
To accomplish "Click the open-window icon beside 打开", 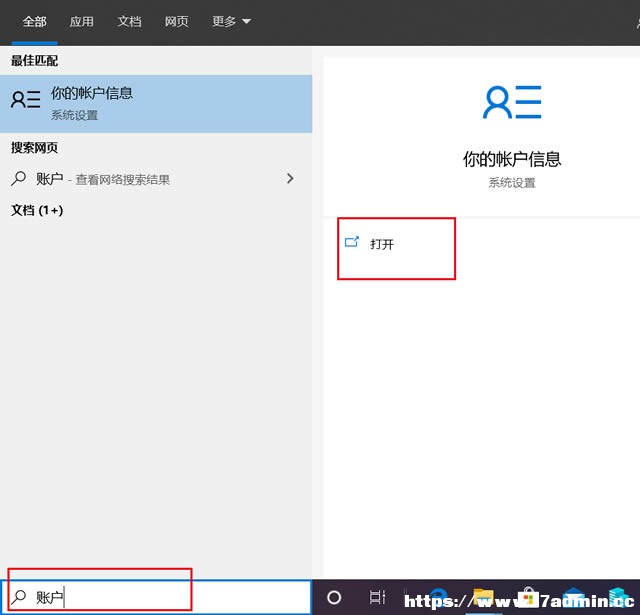I will point(351,242).
